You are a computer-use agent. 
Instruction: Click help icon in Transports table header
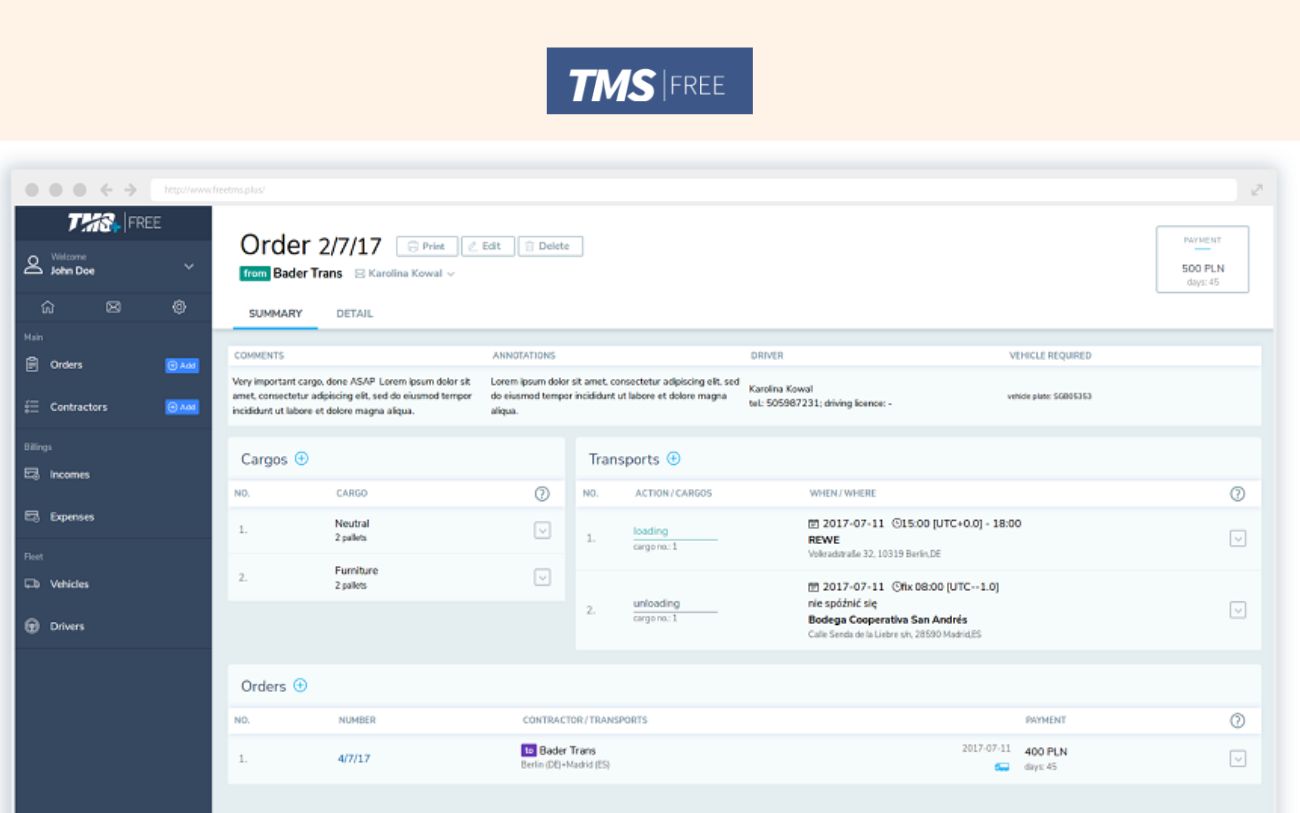(1237, 493)
